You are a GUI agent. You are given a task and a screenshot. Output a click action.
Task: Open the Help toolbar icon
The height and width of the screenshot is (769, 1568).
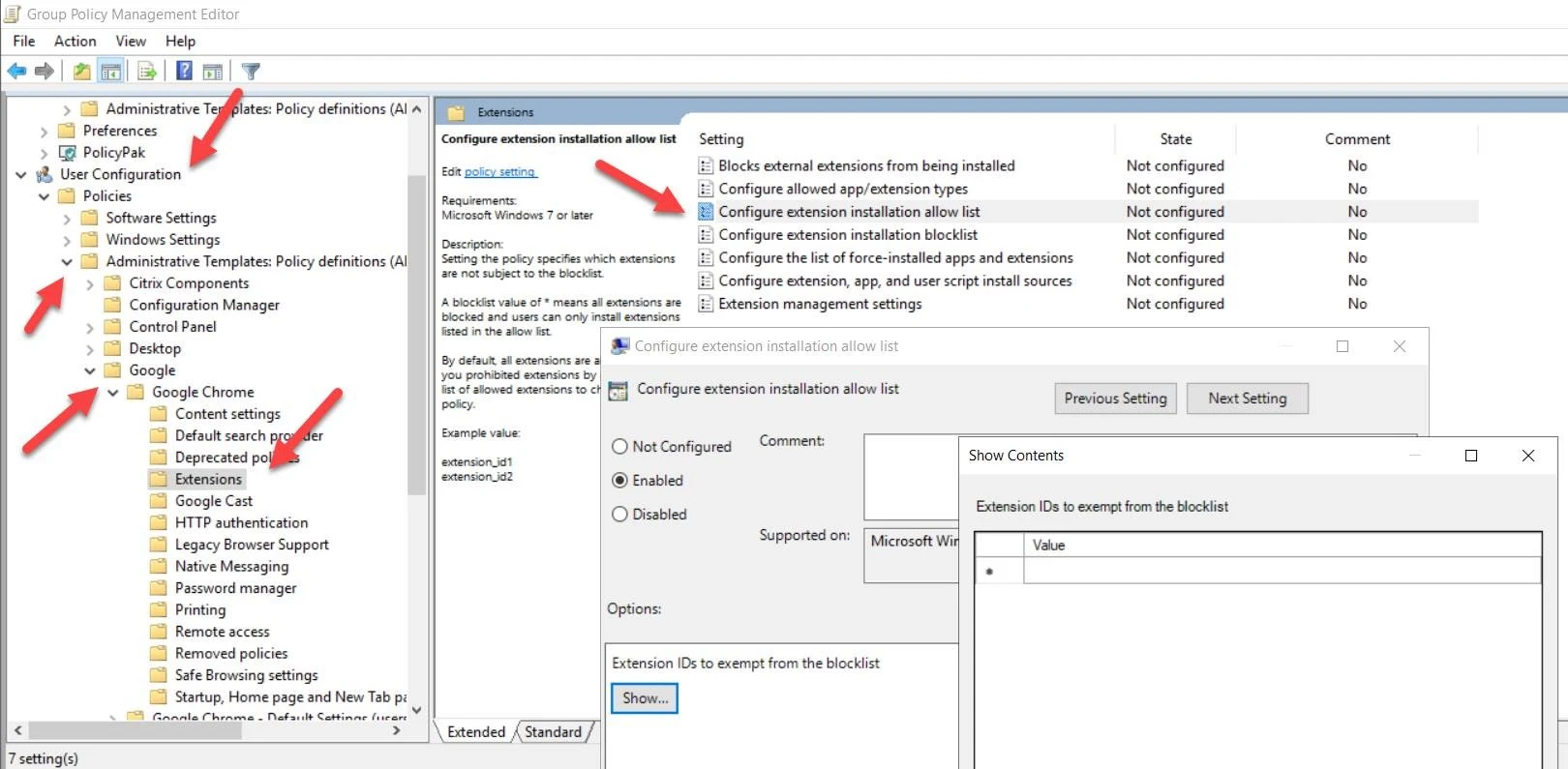[x=184, y=71]
